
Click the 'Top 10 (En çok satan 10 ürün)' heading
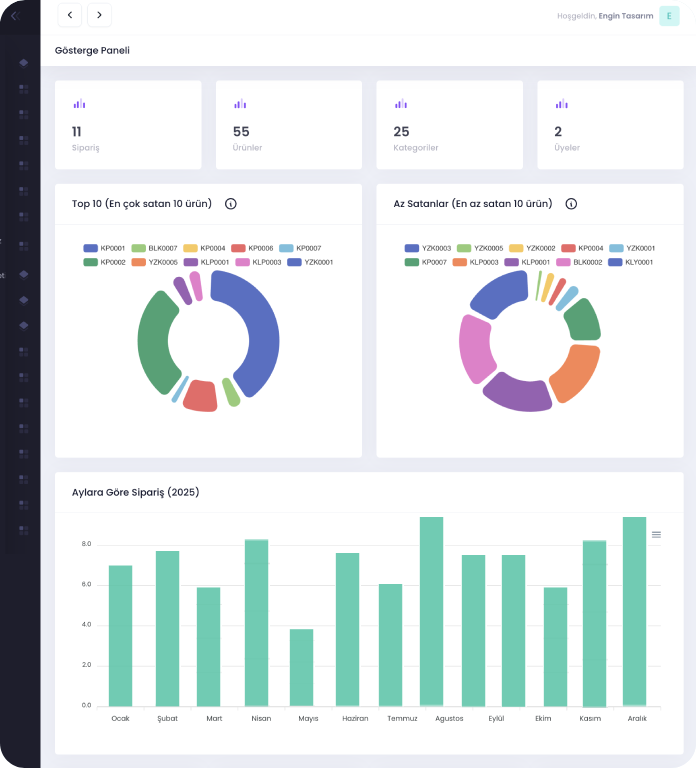(142, 204)
